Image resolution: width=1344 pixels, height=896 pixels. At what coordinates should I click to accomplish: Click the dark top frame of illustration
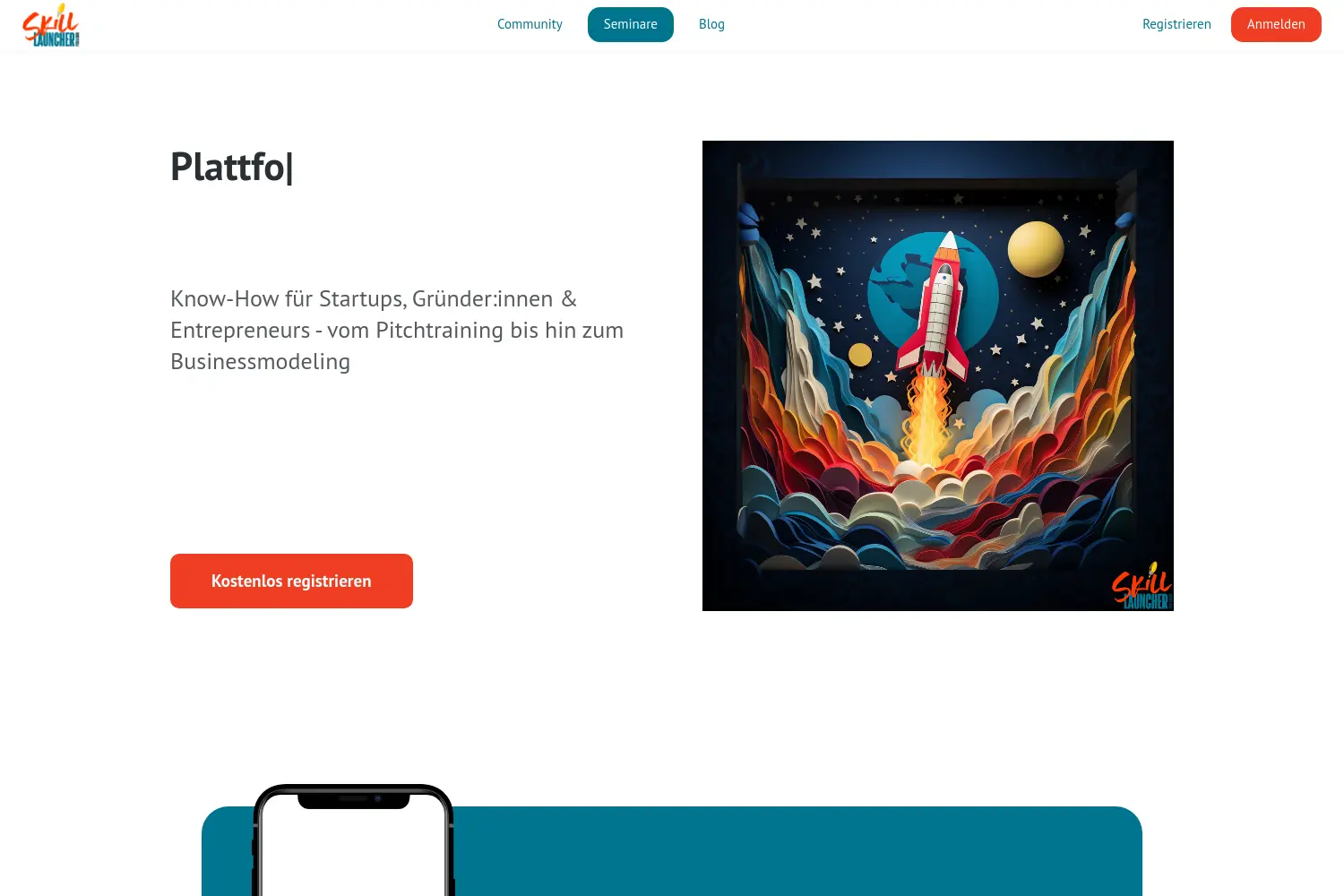pos(938,159)
